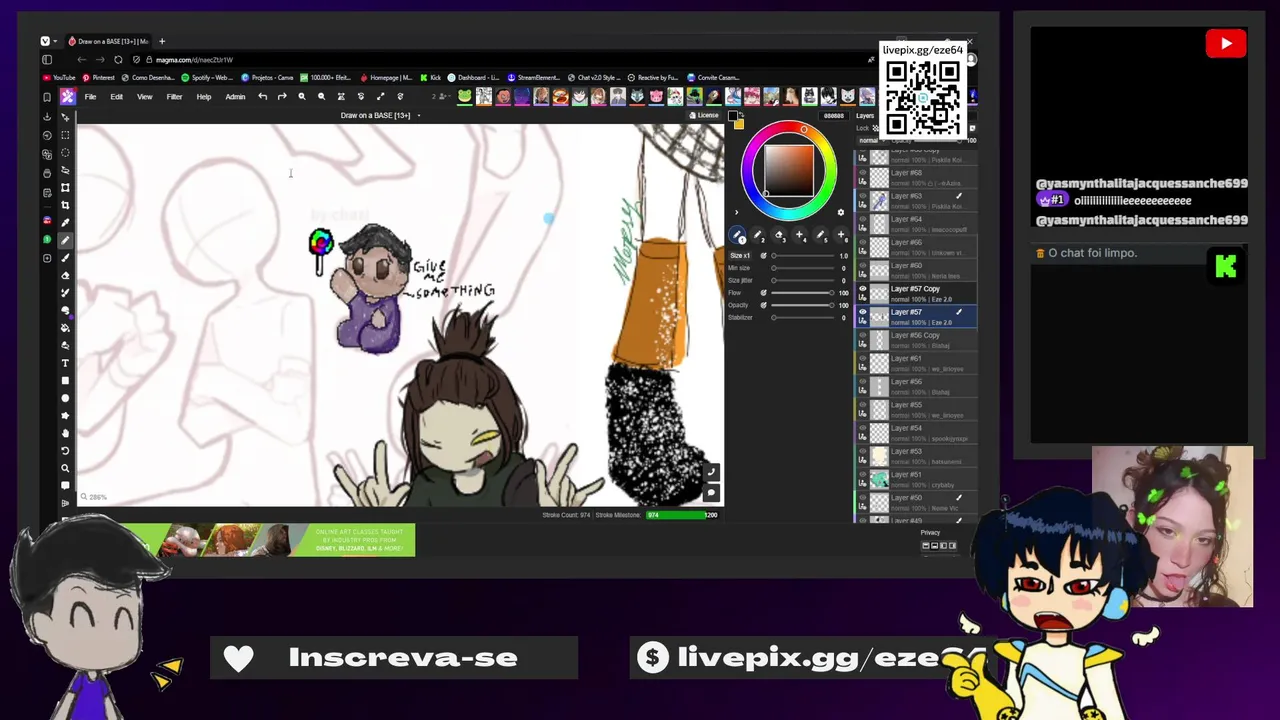Open the Magma logo home icon
This screenshot has height=720, width=1280.
point(67,97)
